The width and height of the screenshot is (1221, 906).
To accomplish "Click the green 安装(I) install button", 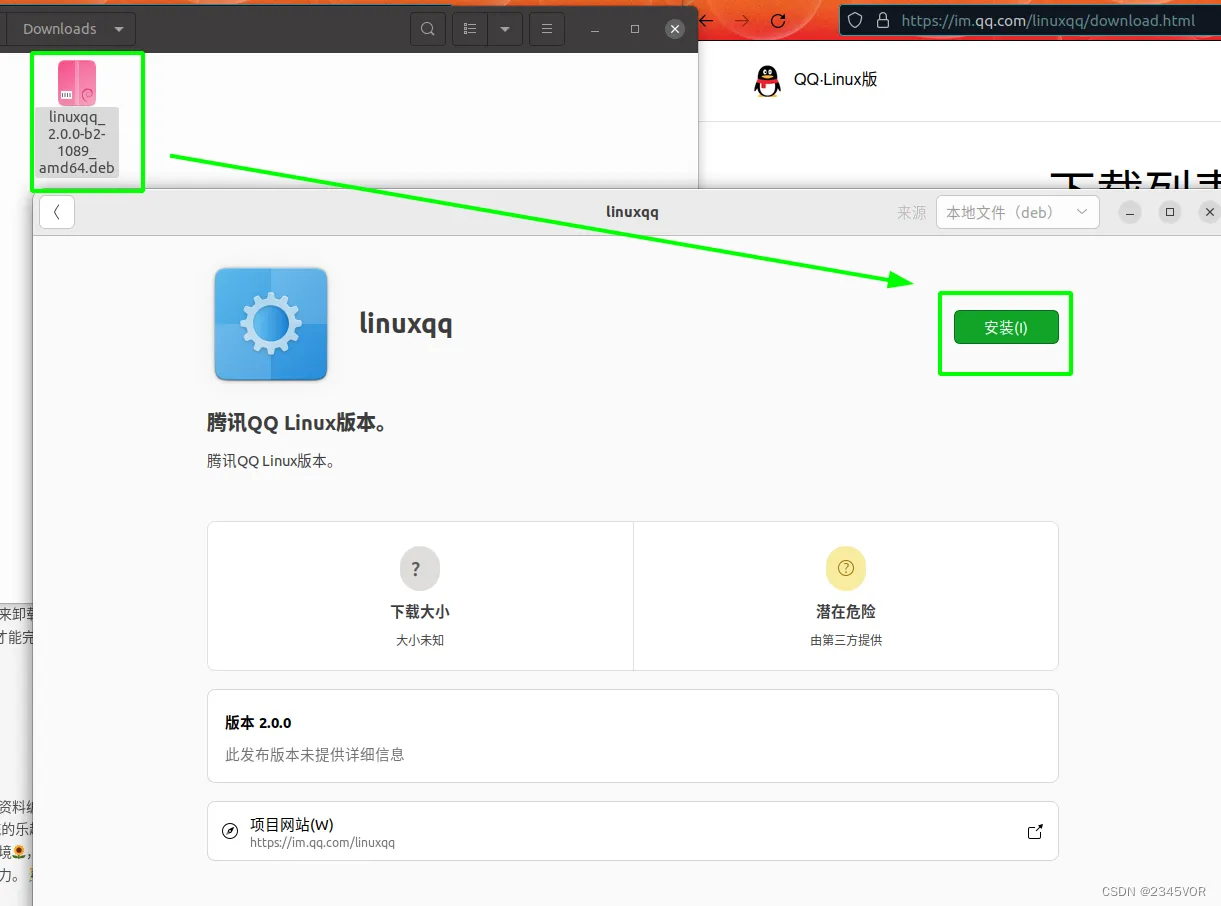I will coord(1006,327).
